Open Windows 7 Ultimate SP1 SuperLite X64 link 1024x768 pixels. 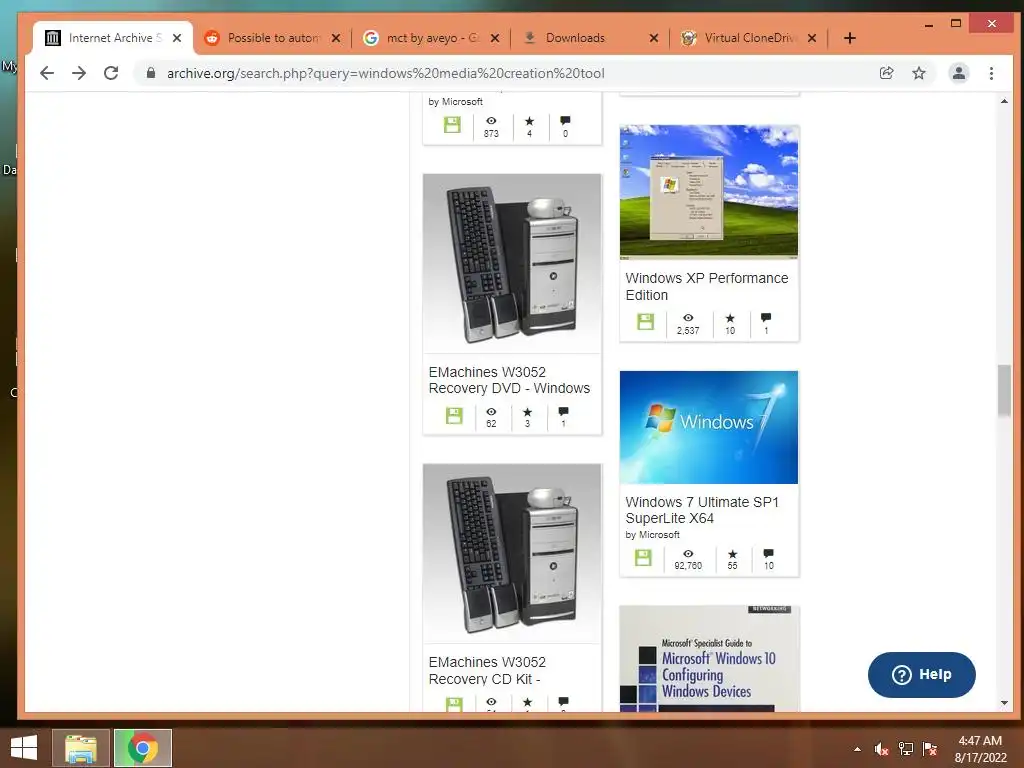pos(702,510)
